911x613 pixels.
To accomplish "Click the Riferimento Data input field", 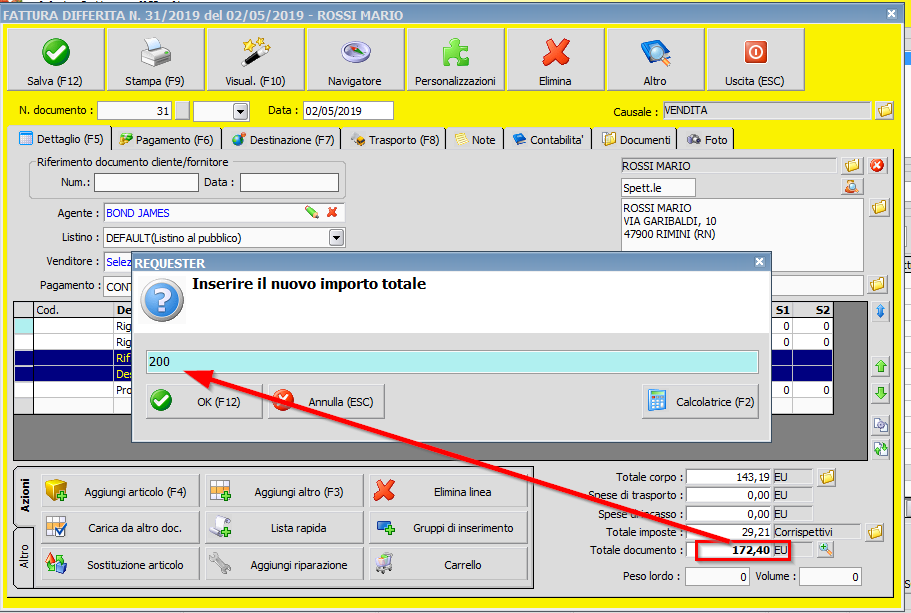I will click(289, 182).
